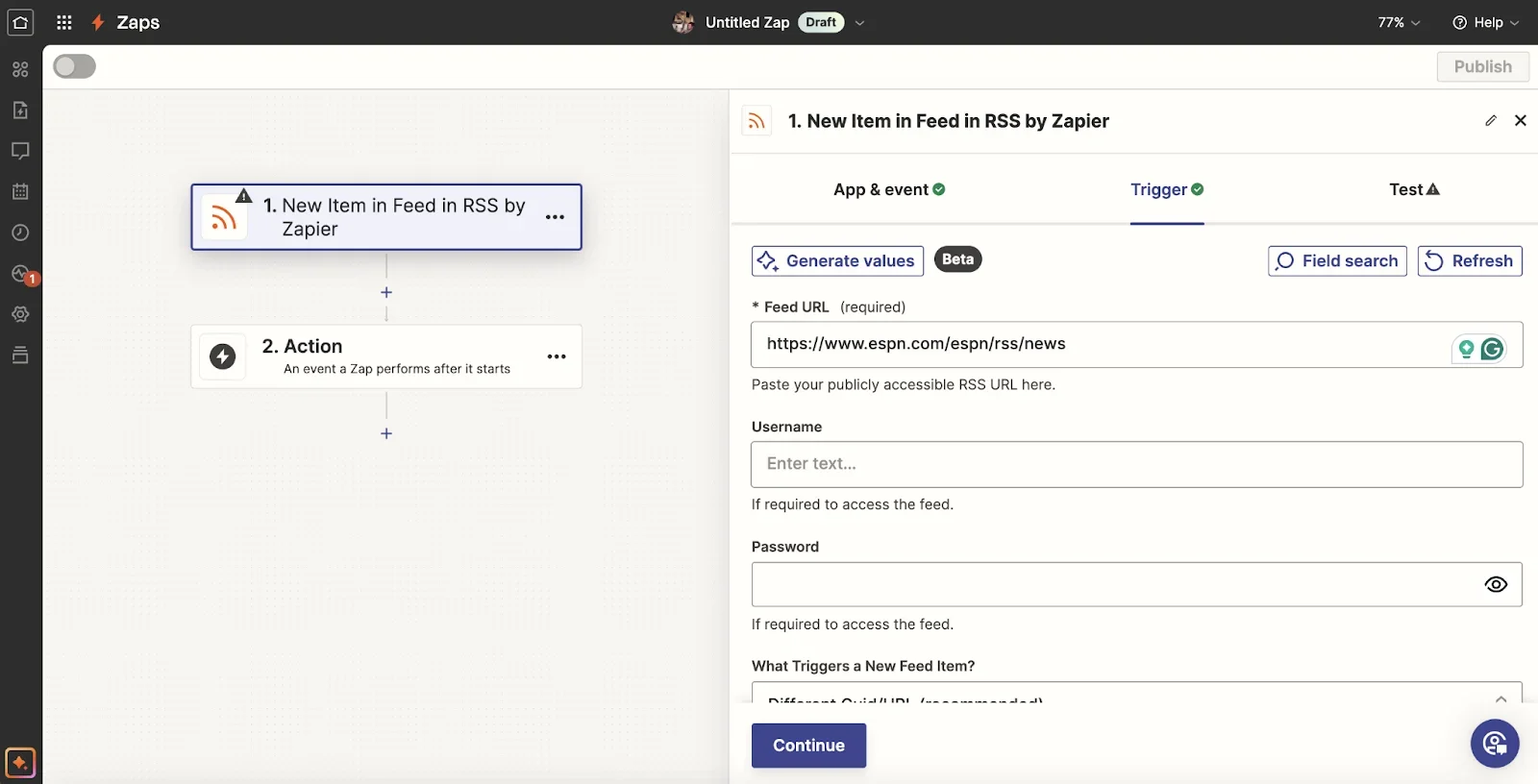This screenshot has height=784, width=1538.
Task: Open the chat support bubble
Action: (1495, 743)
